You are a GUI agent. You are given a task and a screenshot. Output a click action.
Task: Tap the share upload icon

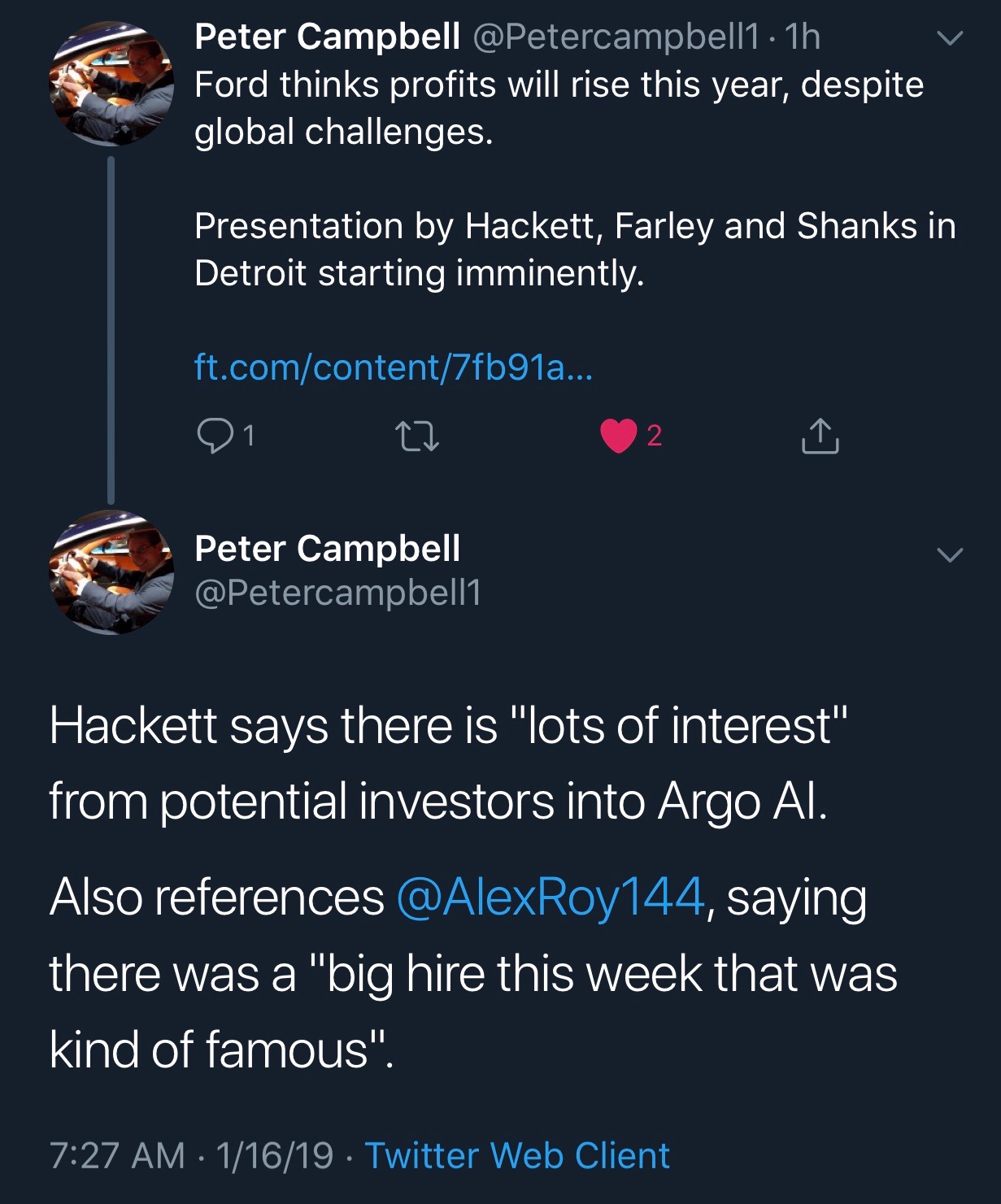point(820,436)
